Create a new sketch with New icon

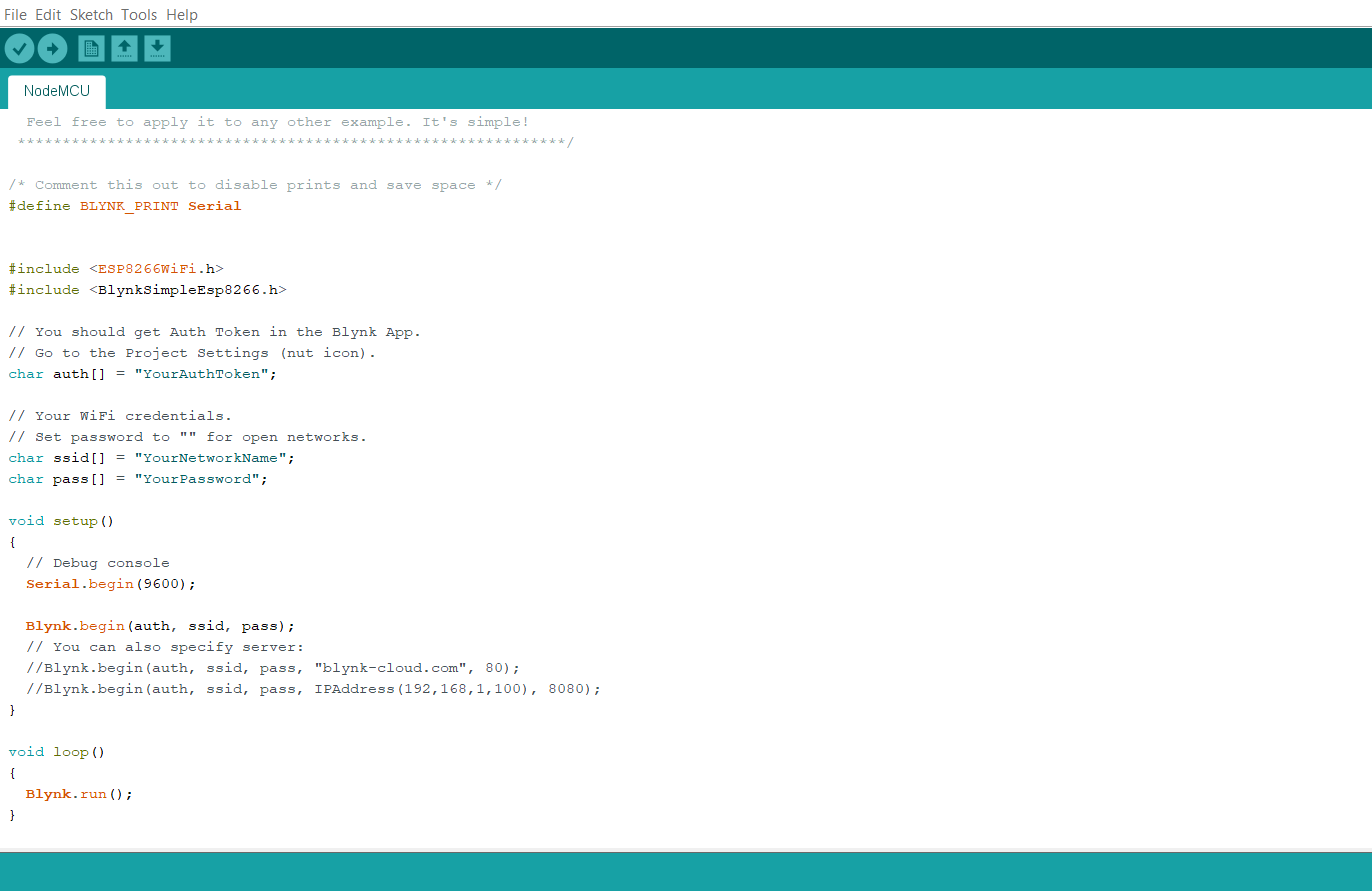coord(91,48)
